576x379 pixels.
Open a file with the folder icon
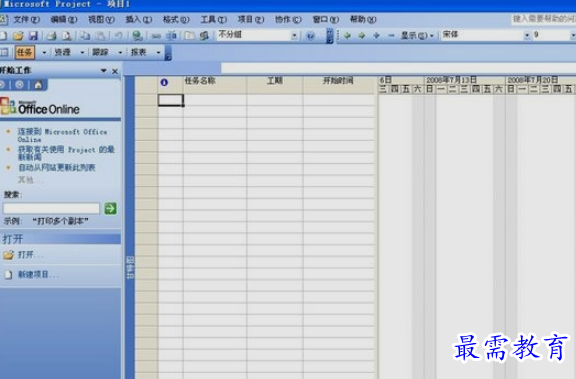point(18,36)
